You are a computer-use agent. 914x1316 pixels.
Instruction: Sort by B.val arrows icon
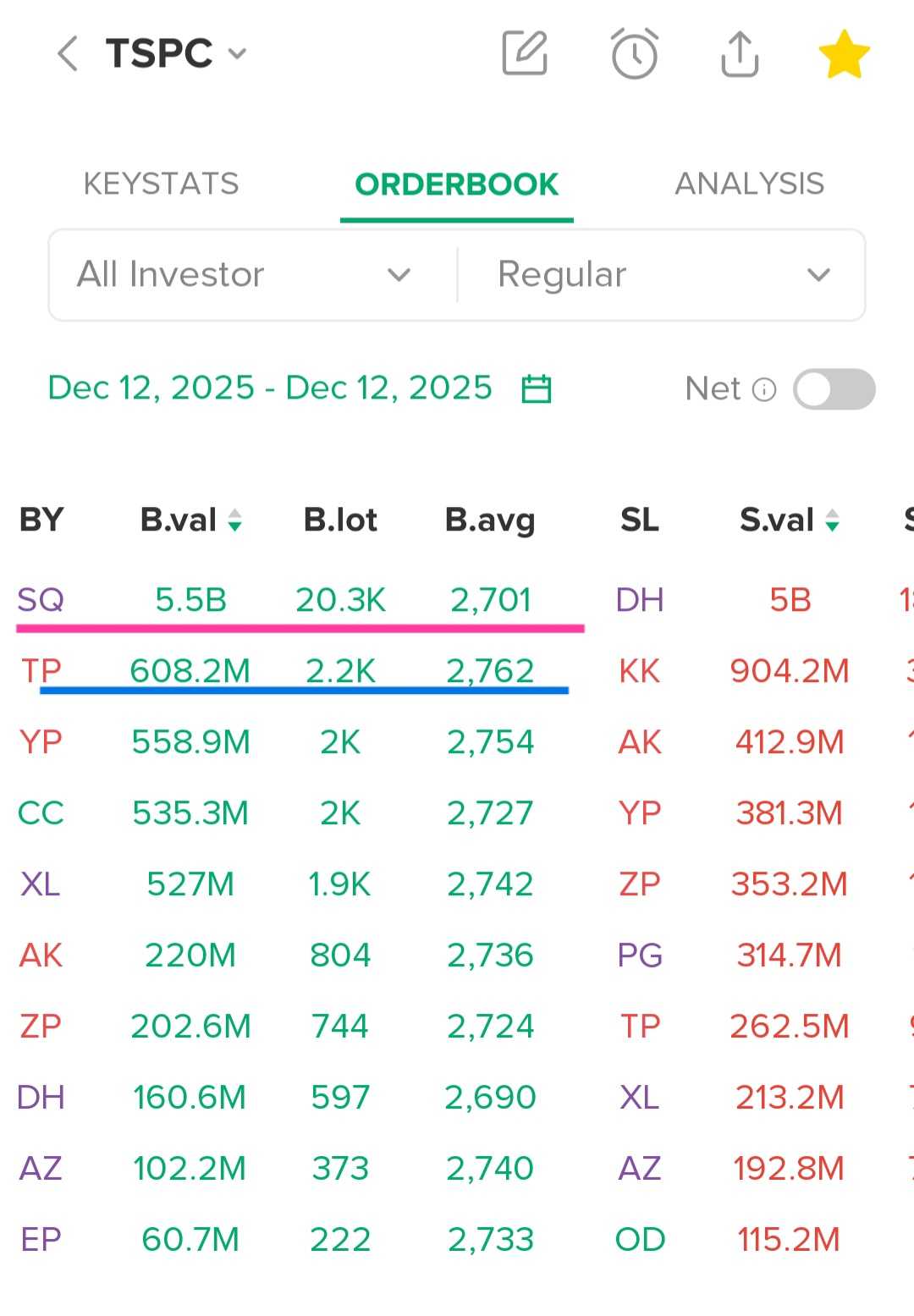235,520
